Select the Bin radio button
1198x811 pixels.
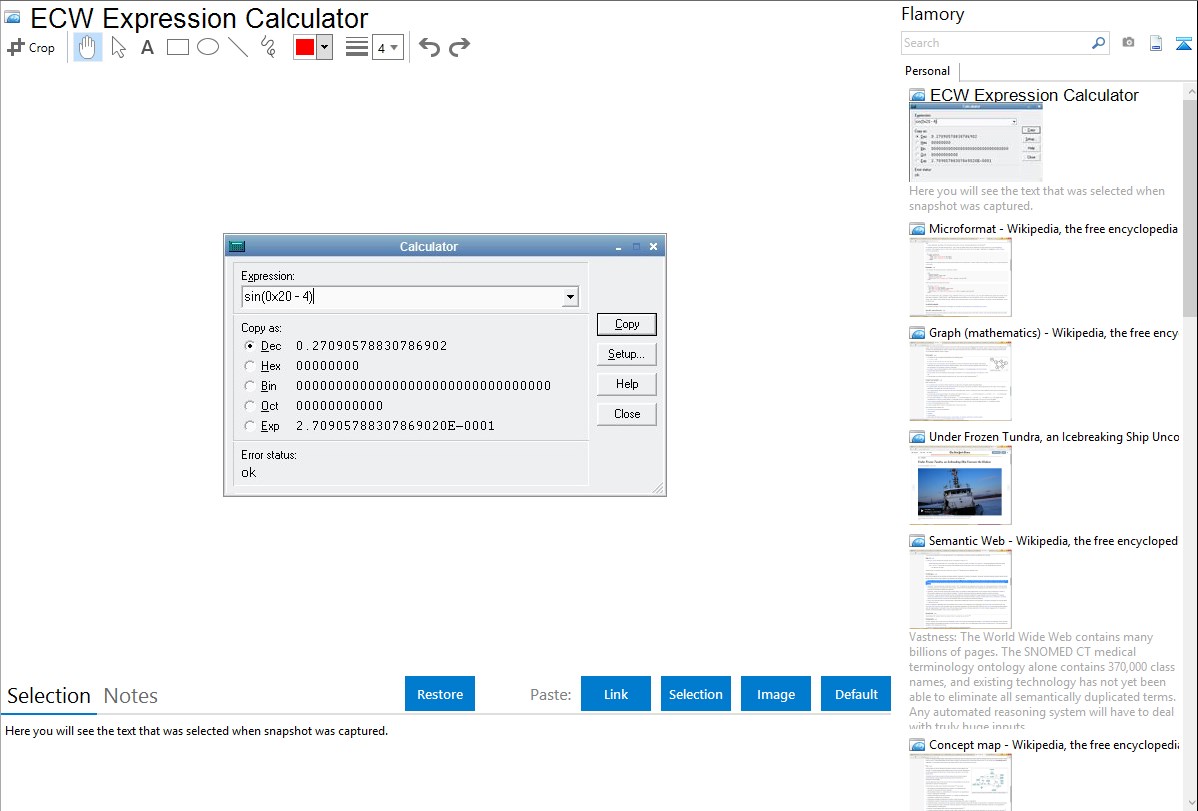(x=249, y=386)
